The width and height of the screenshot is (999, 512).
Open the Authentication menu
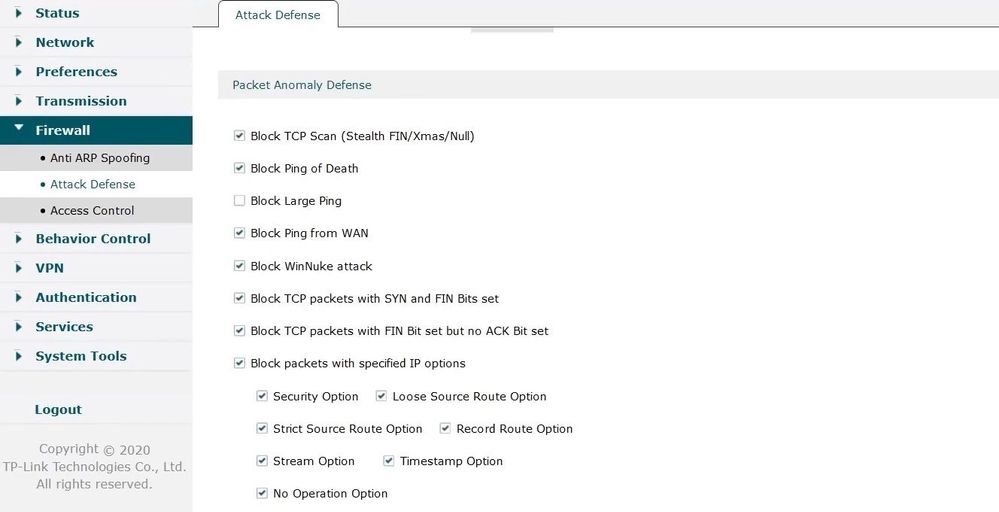(x=86, y=297)
